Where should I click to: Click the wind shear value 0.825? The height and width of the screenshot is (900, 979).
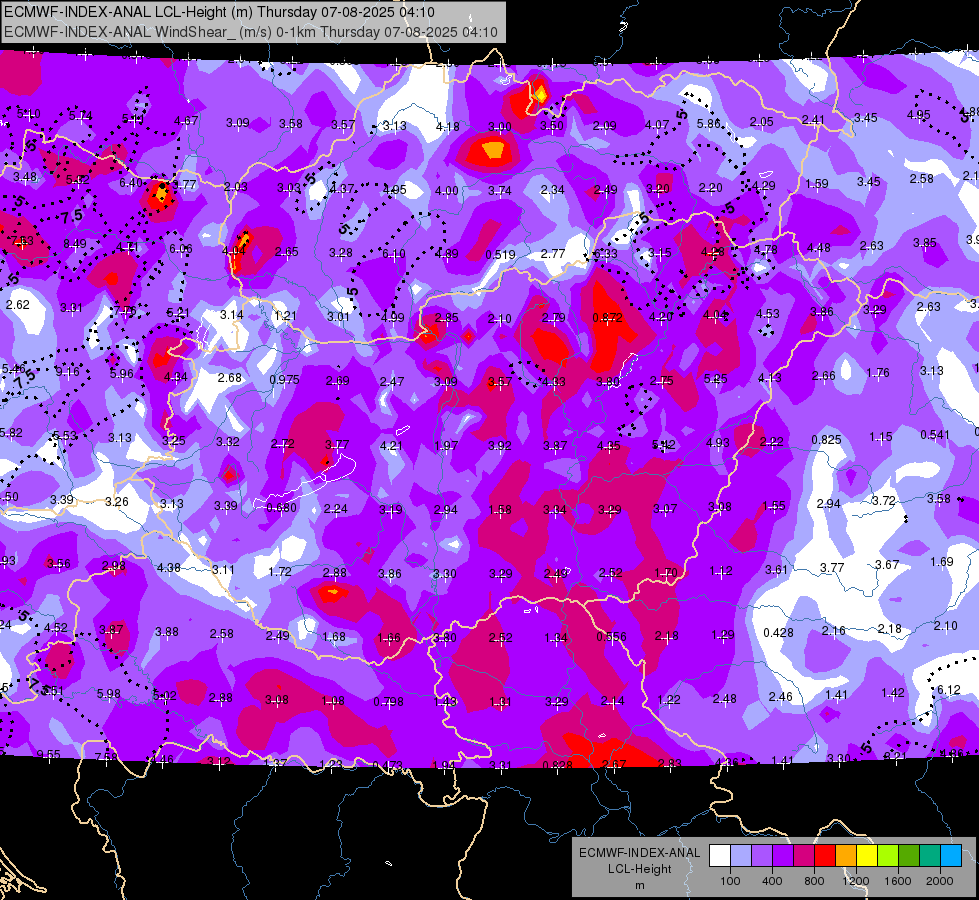[x=826, y=440]
